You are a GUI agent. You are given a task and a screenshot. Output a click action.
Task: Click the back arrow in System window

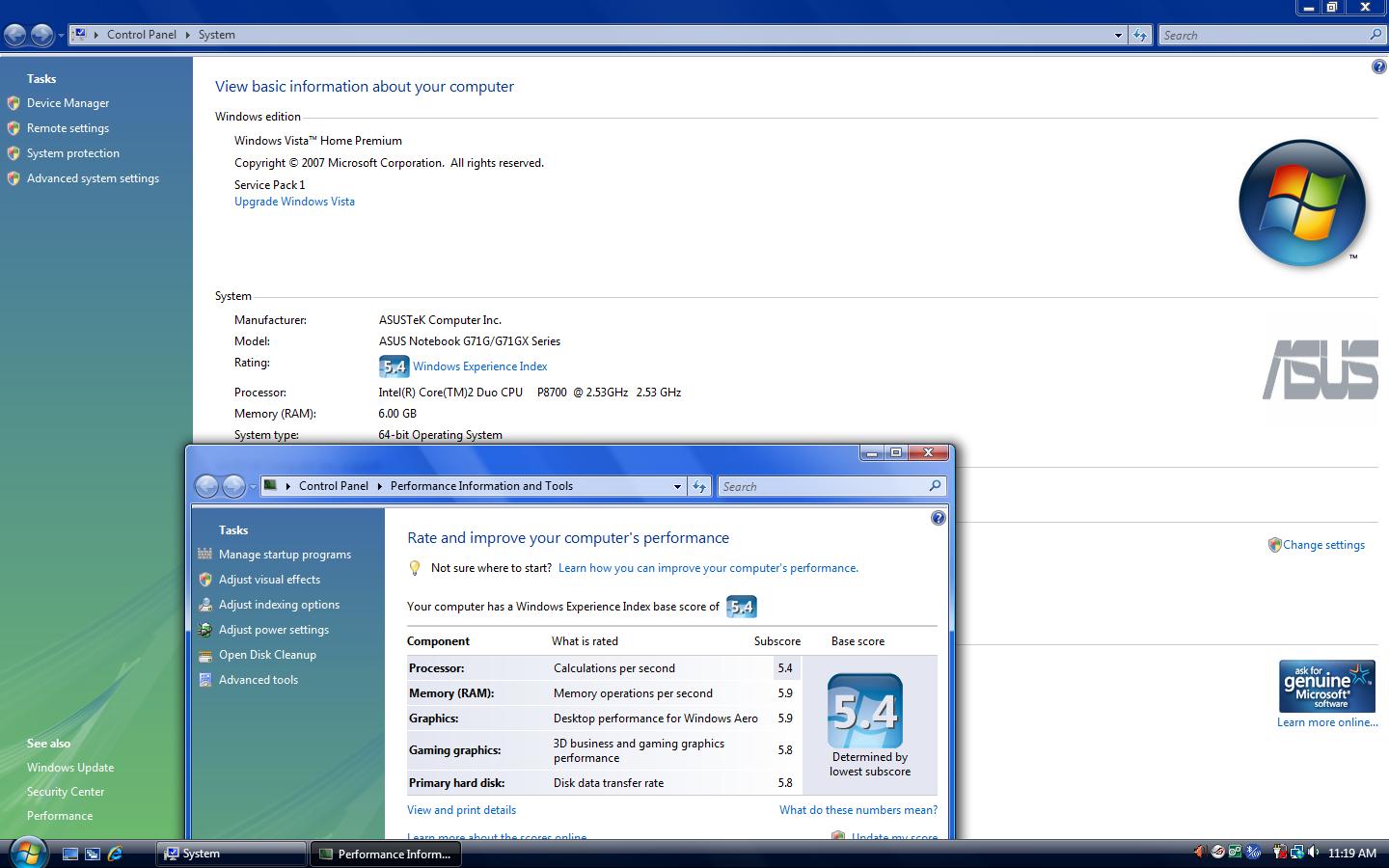coord(15,36)
